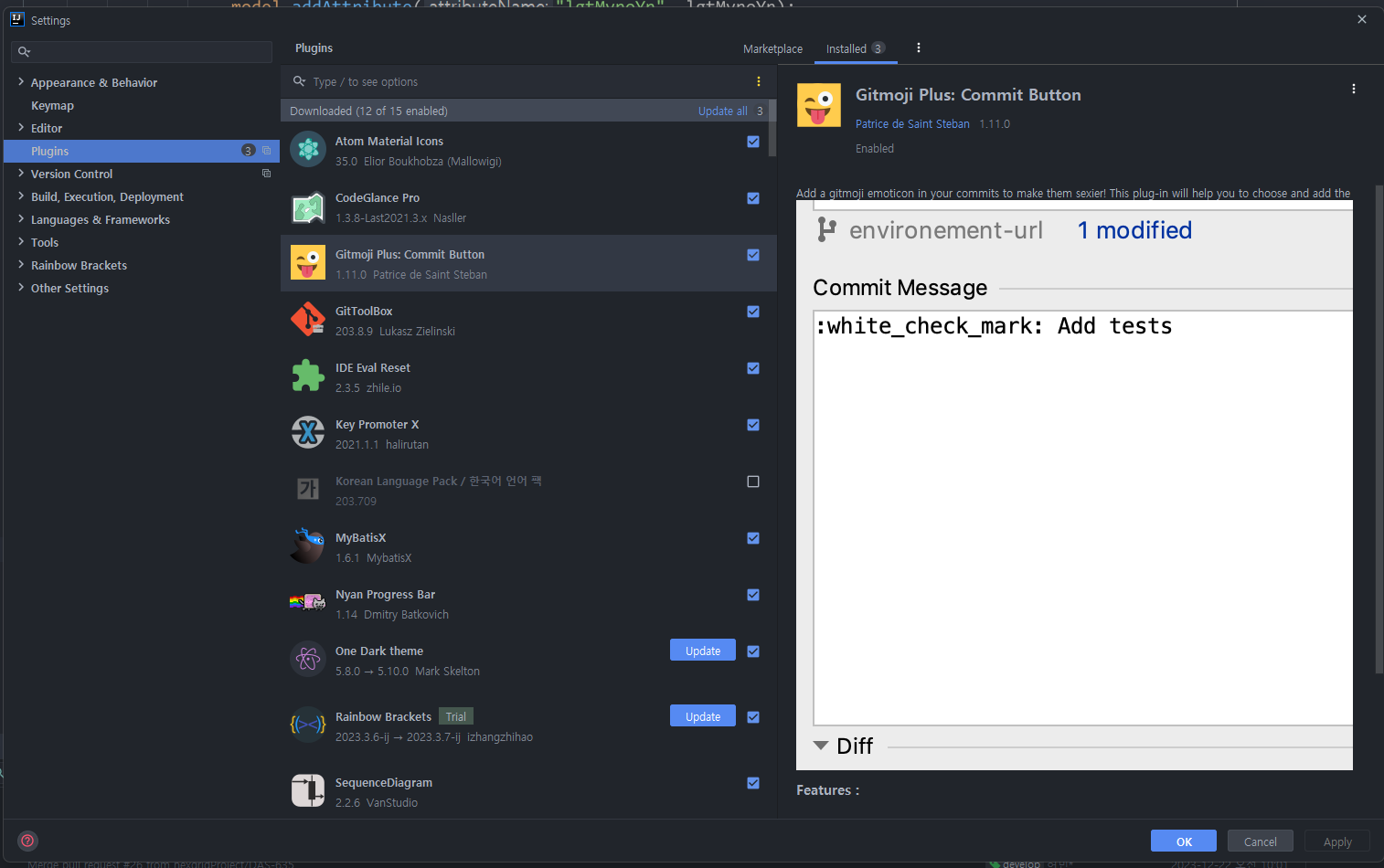Click the SequenceDiagram plugin icon
Screen dimensions: 1384x868
(x=308, y=790)
